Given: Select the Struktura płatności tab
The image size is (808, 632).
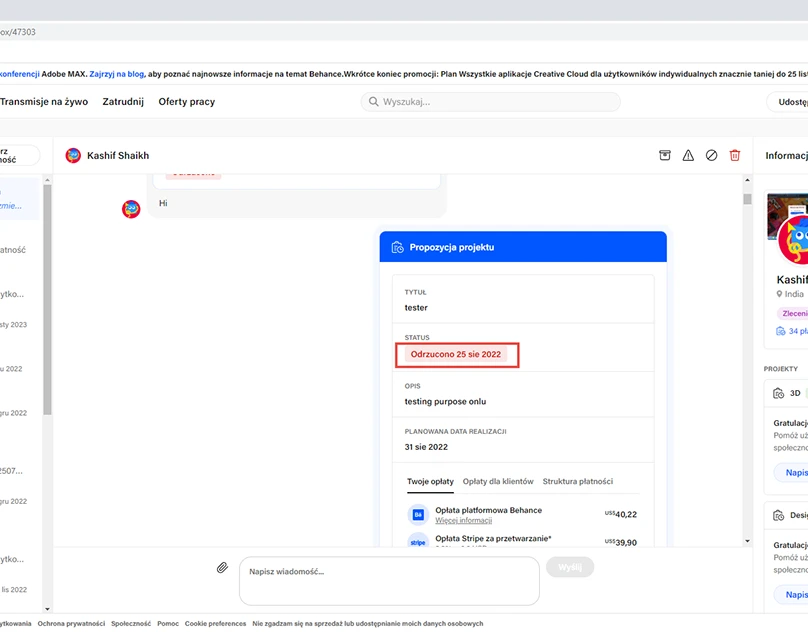Looking at the screenshot, I should point(577,481).
